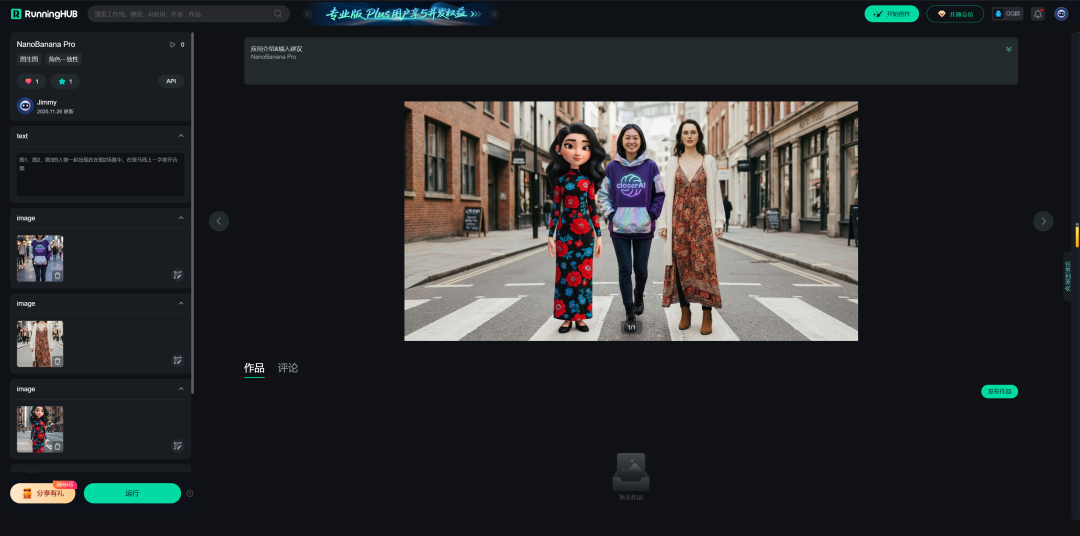
Task: Focus the top search input field
Action: [x=188, y=14]
